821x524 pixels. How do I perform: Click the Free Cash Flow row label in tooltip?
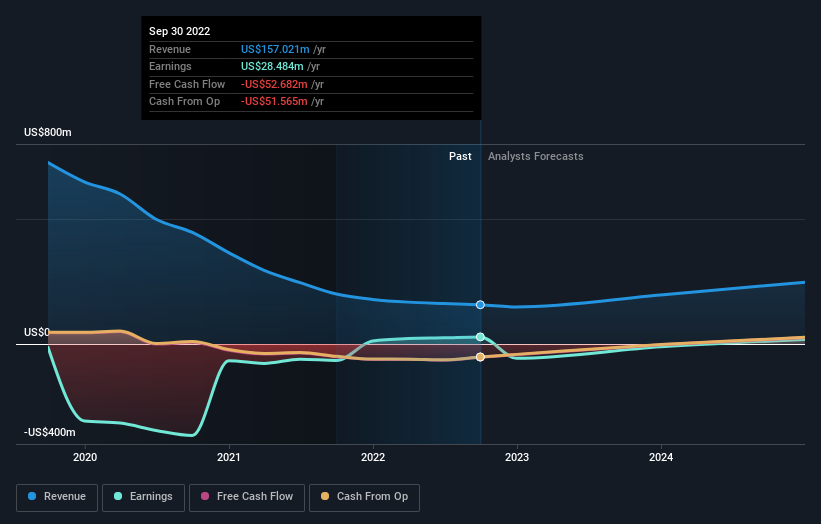[187, 84]
